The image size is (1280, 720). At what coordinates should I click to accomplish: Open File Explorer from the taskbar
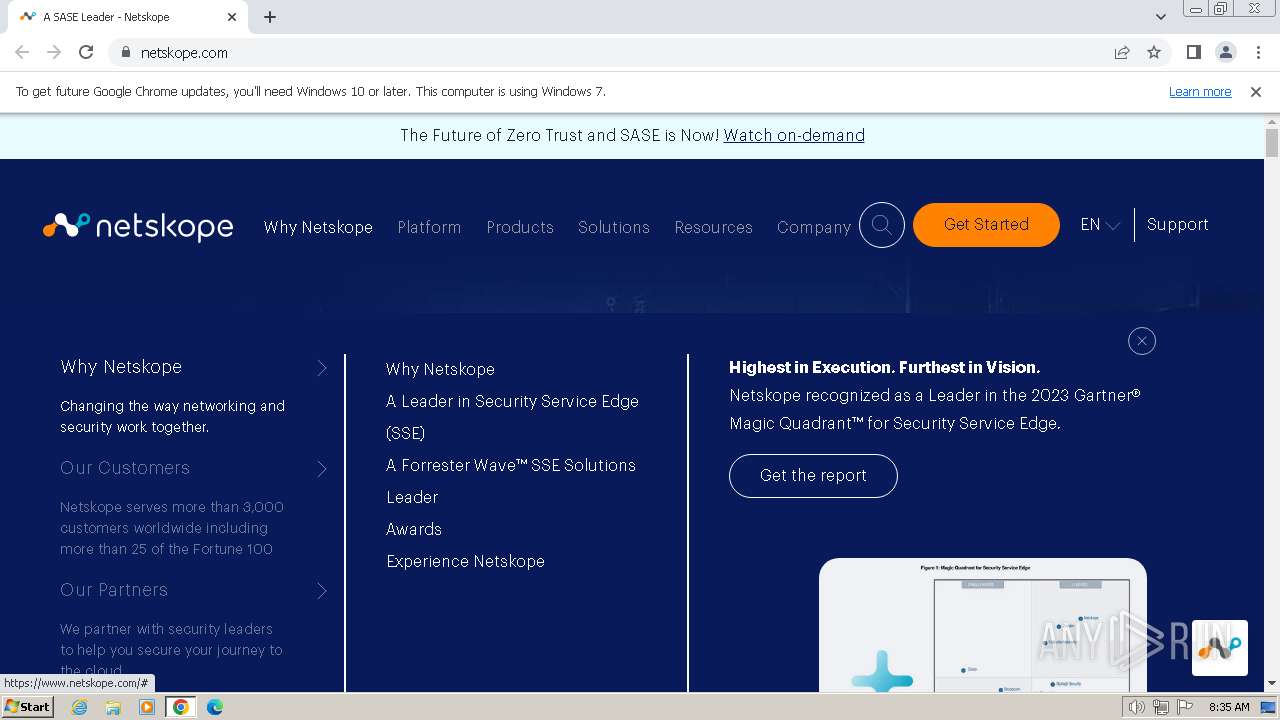pos(113,707)
